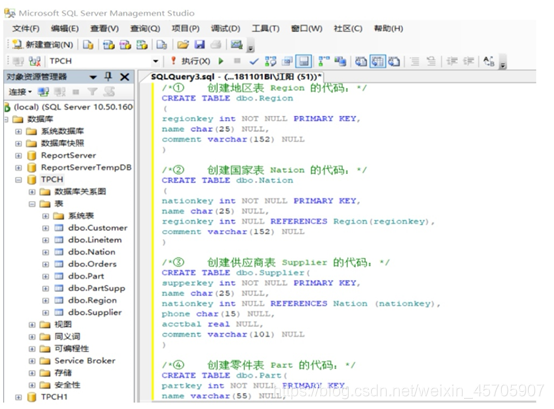Select the dbo.PartSupp table
Image resolution: width=554 pixels, height=409 pixels.
(97, 289)
